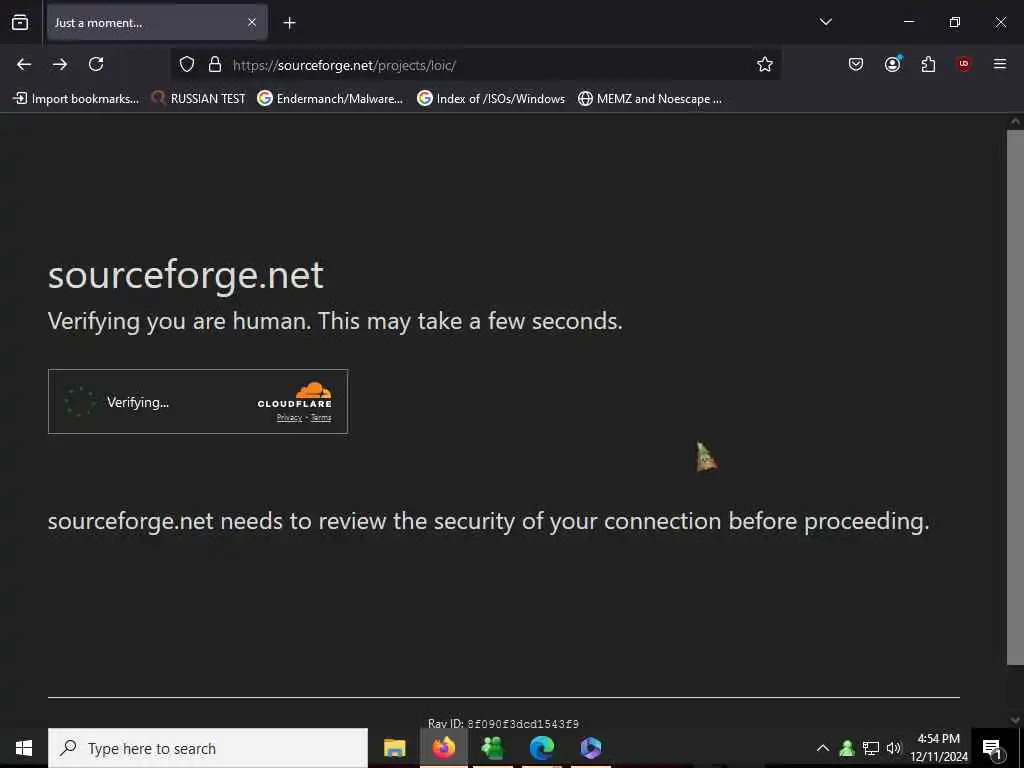Open the 'Endermanch/Malware...' bookmark
Screen dimensions: 1024x768
coord(330,99)
